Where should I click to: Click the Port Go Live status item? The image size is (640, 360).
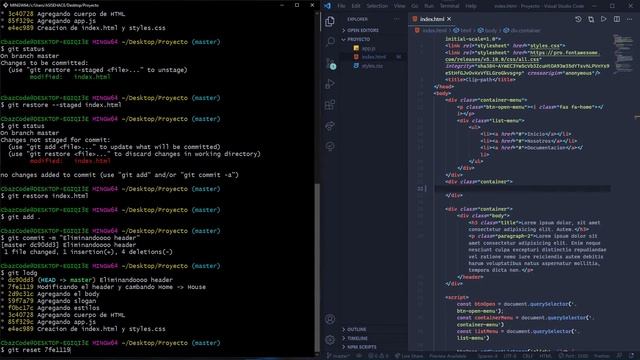point(573,356)
